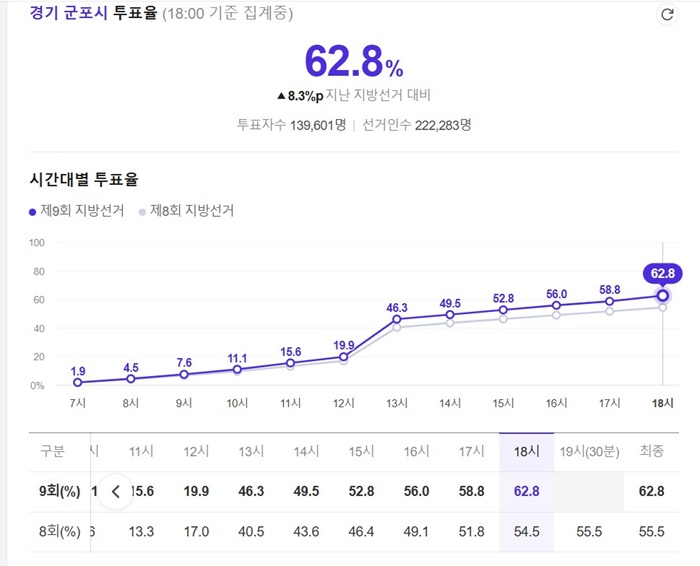Click the 62.8 tooltip bubble on chart

(x=662, y=273)
